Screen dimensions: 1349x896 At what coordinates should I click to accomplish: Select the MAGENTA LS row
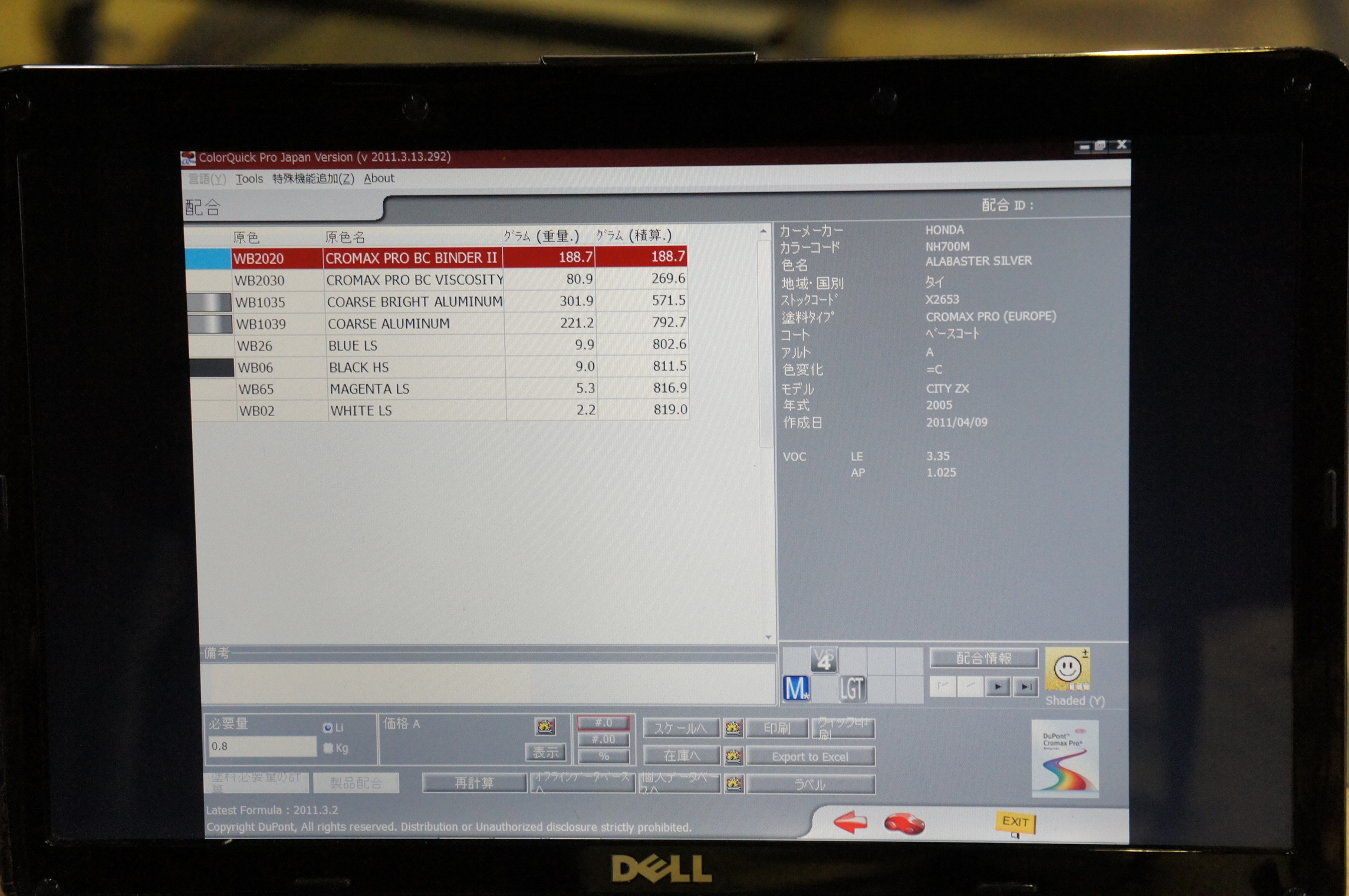coord(440,388)
